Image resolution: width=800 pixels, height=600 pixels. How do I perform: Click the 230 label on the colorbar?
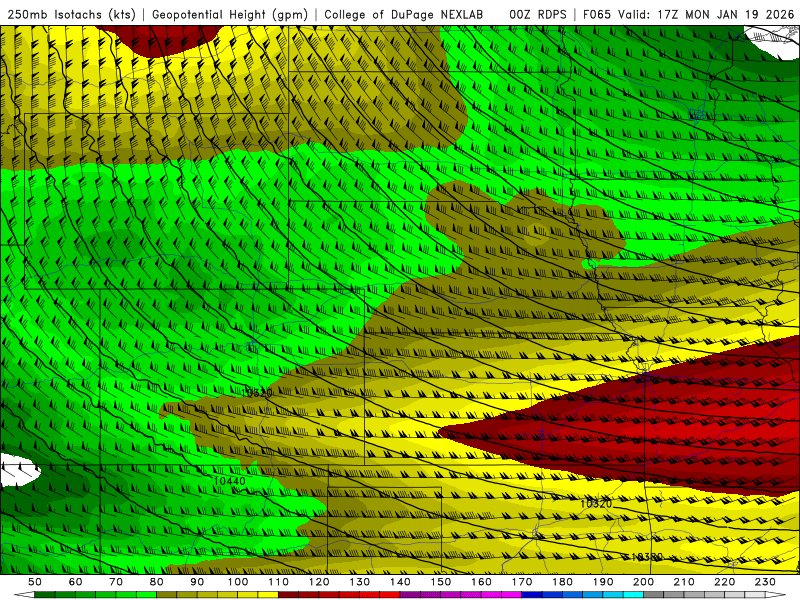tap(765, 582)
